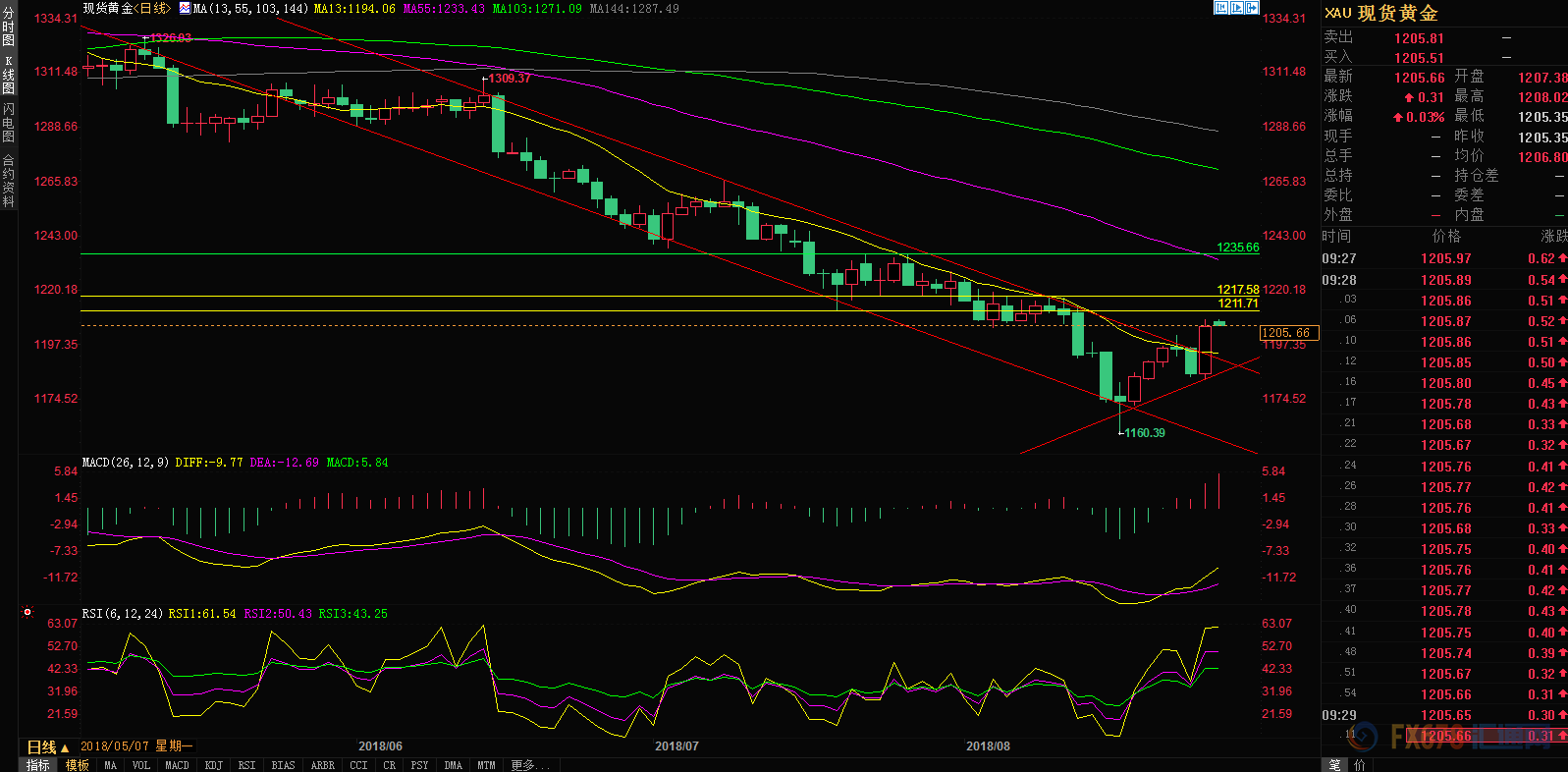Select the K线图 side tab
The height and width of the screenshot is (772, 1568).
[x=9, y=75]
